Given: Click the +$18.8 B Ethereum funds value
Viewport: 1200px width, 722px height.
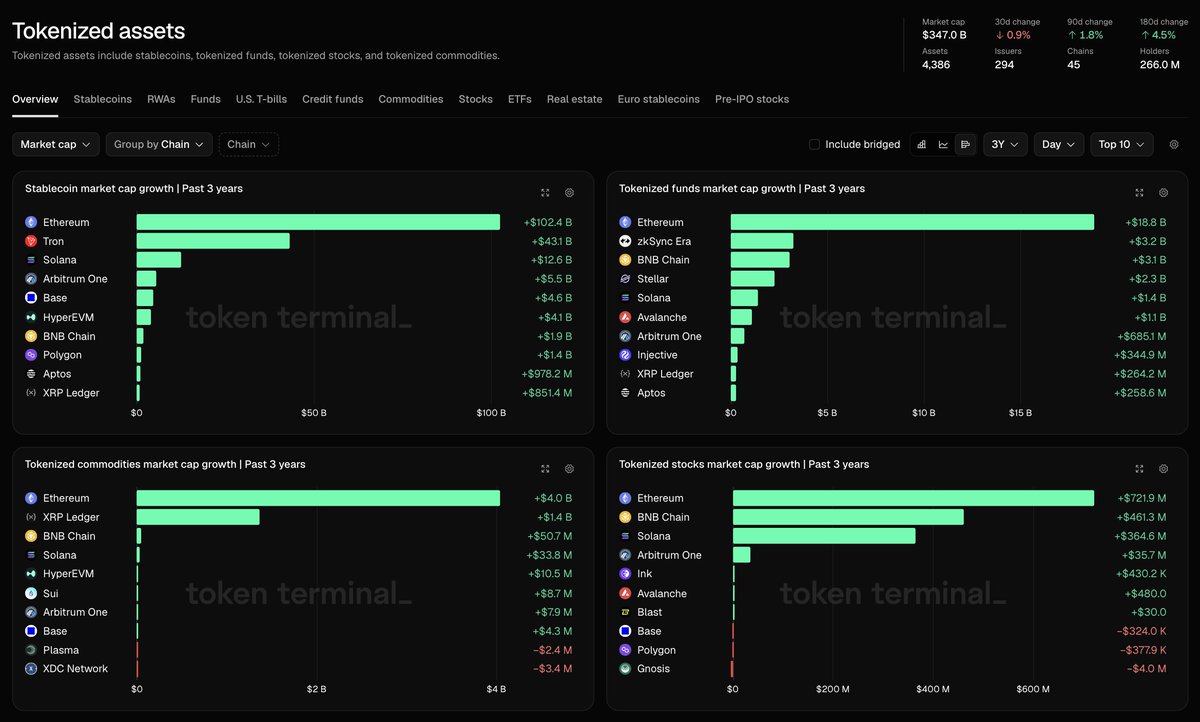Looking at the screenshot, I should coord(1144,222).
